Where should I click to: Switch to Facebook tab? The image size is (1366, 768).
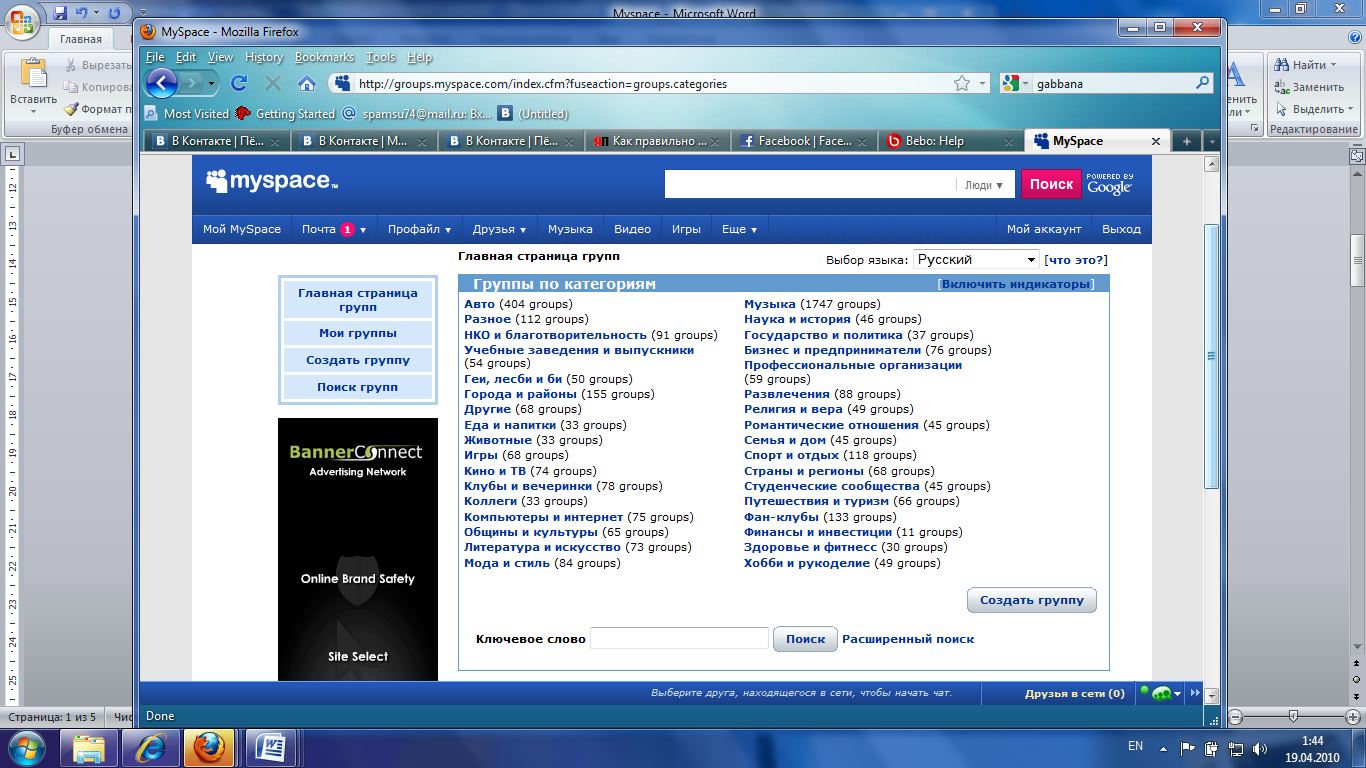pos(804,141)
